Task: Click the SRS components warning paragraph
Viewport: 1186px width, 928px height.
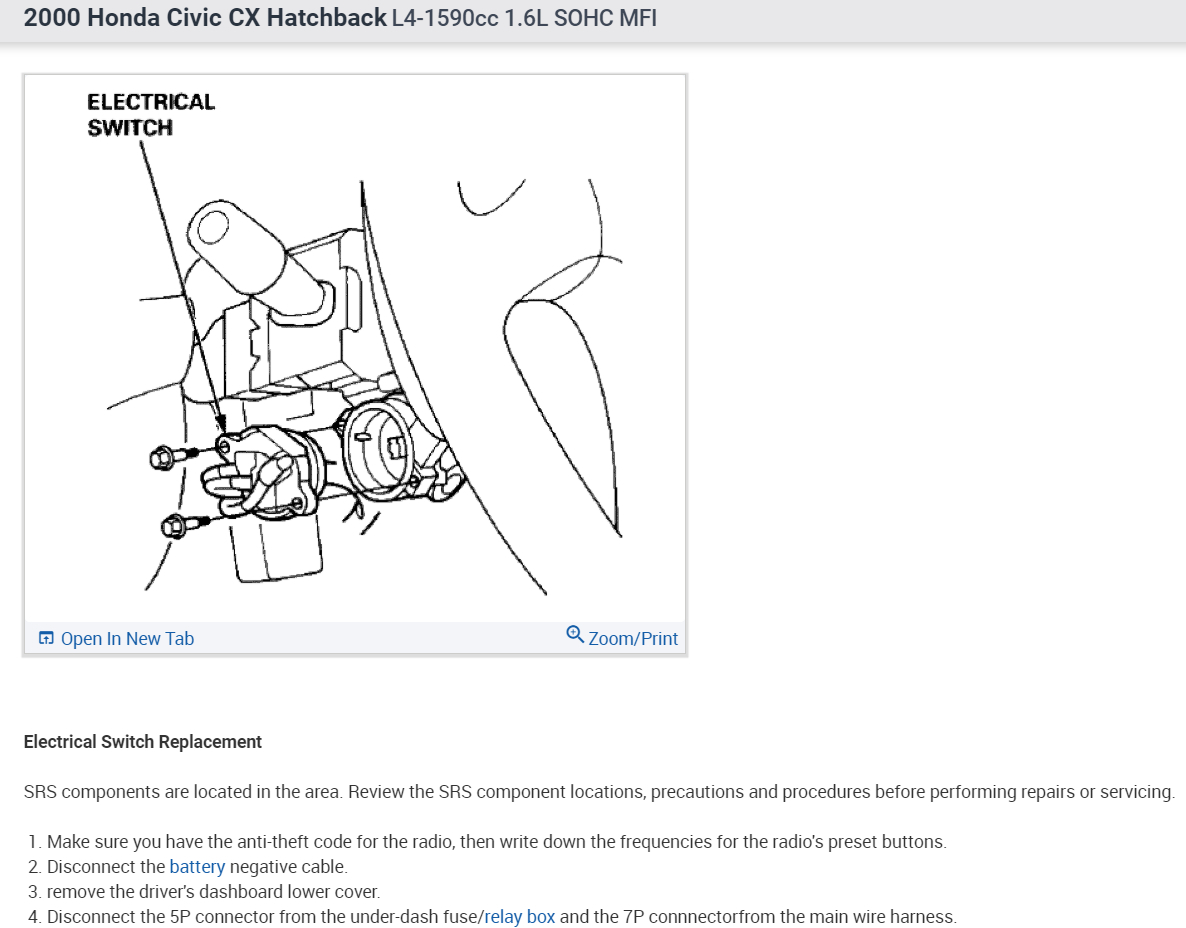Action: tap(599, 792)
